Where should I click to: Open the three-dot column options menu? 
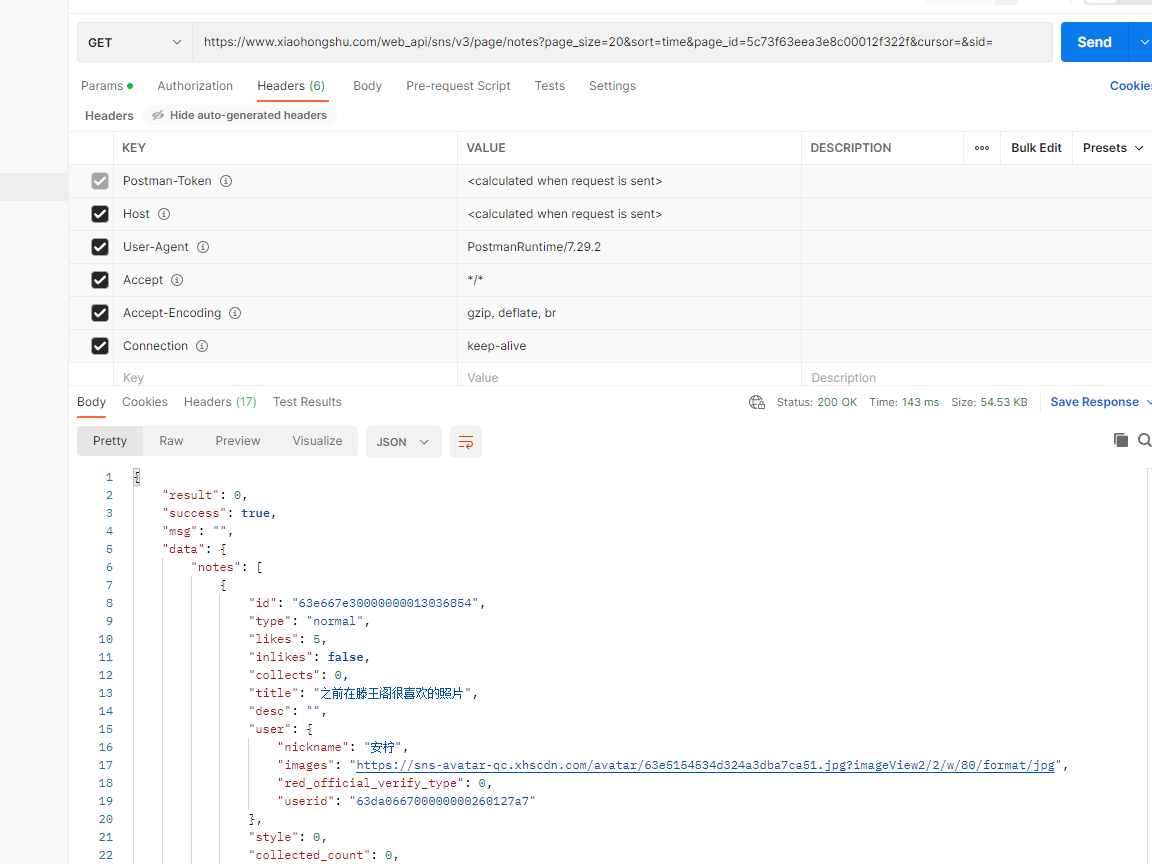point(982,148)
